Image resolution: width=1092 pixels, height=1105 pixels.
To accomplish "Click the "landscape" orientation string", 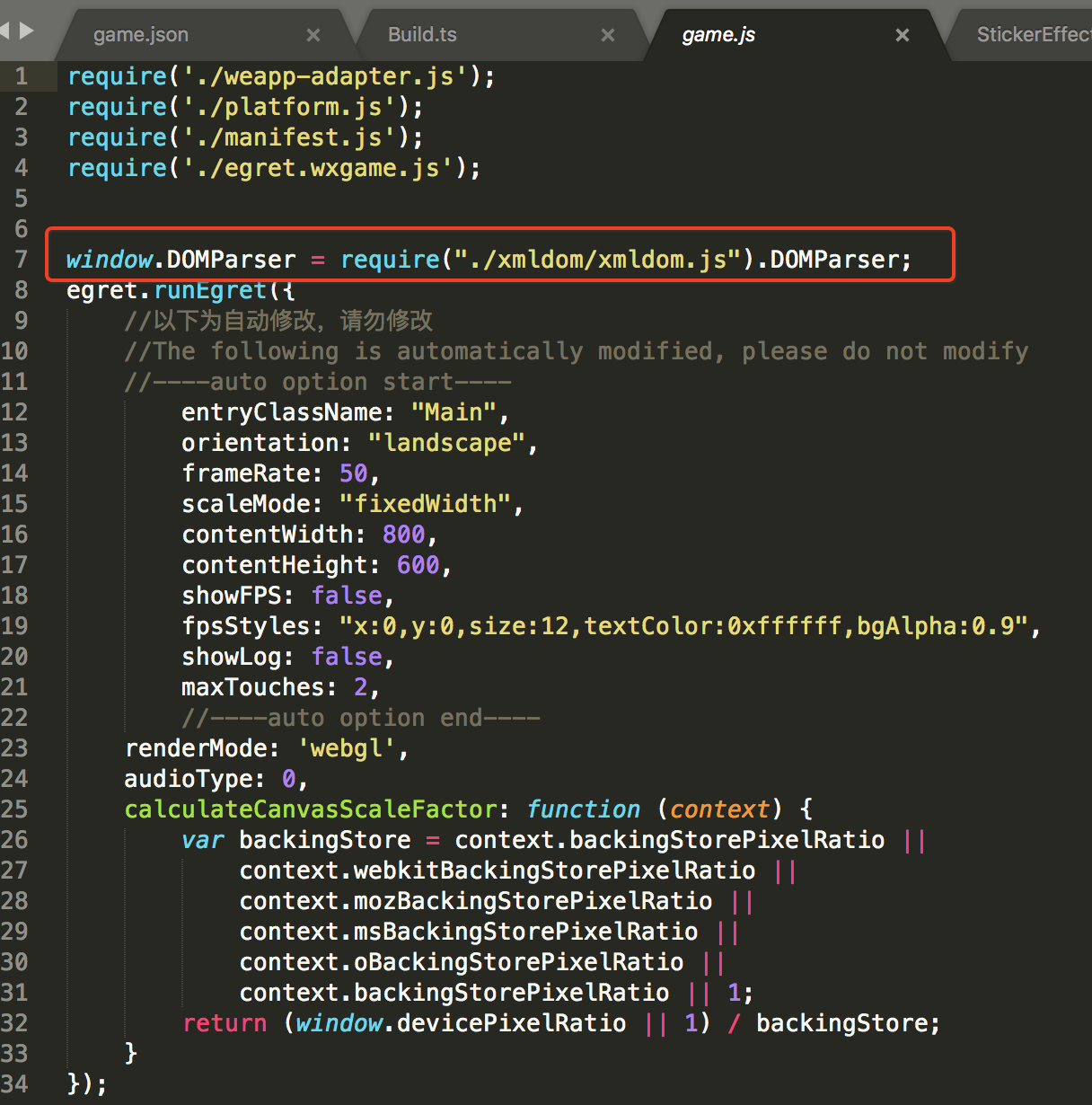I will click(x=446, y=443).
